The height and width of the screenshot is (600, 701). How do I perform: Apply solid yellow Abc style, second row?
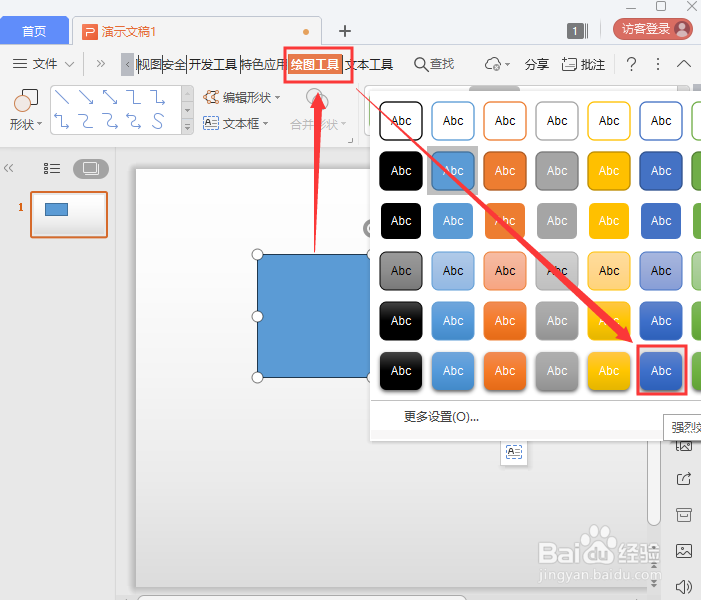pos(609,171)
